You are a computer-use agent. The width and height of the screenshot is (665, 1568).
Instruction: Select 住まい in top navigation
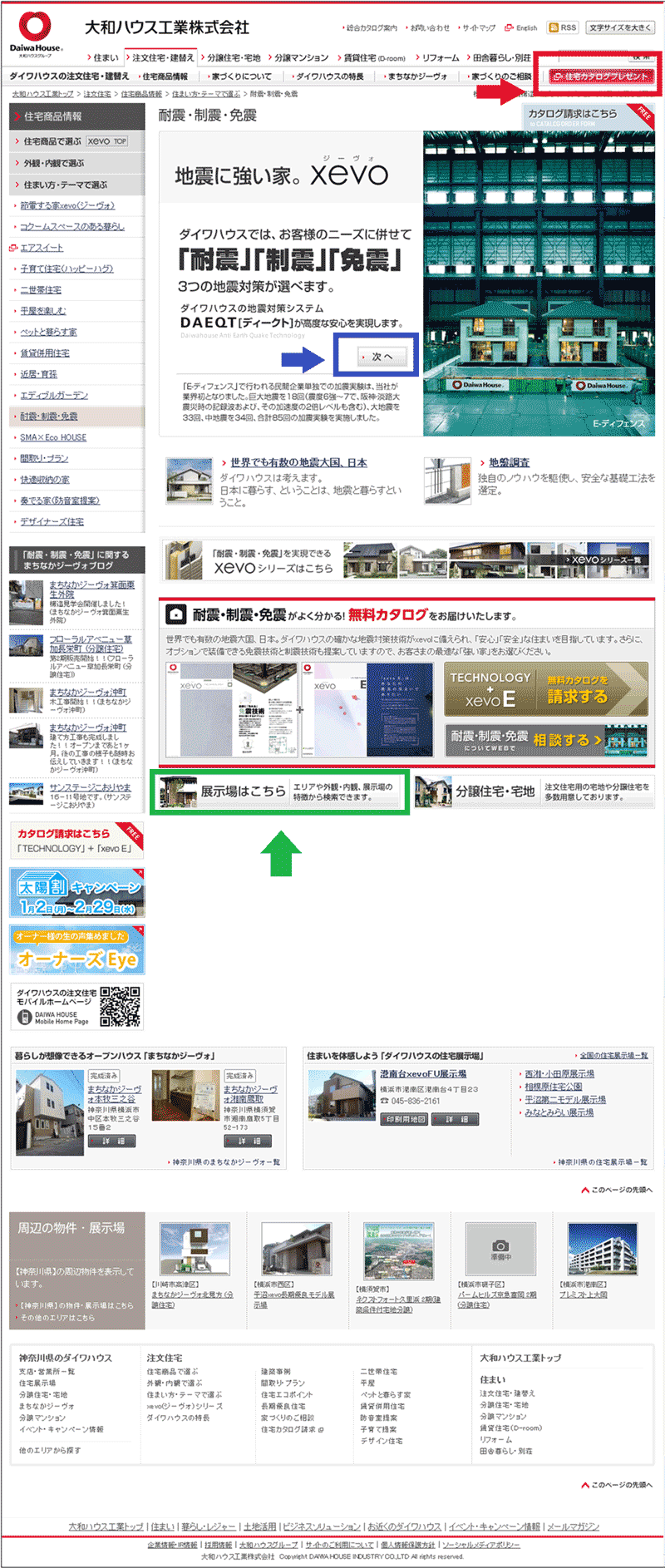point(102,58)
